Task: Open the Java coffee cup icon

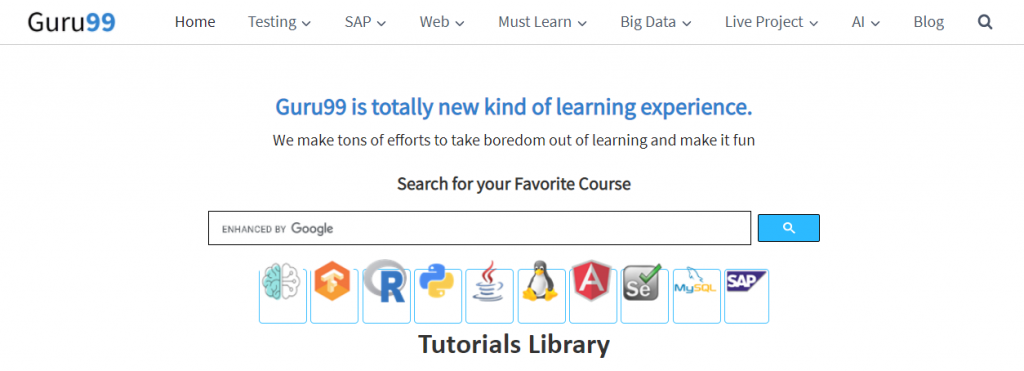Action: (x=489, y=296)
